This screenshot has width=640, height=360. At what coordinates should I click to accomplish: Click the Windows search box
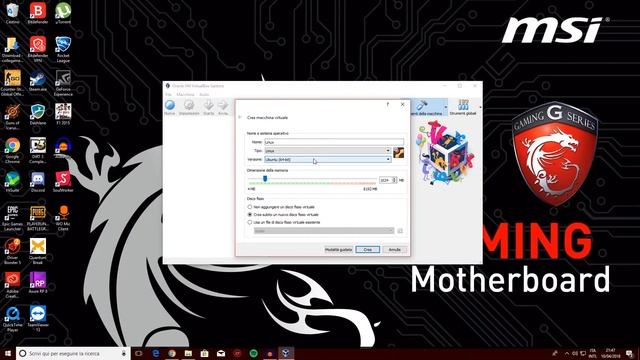point(73,353)
